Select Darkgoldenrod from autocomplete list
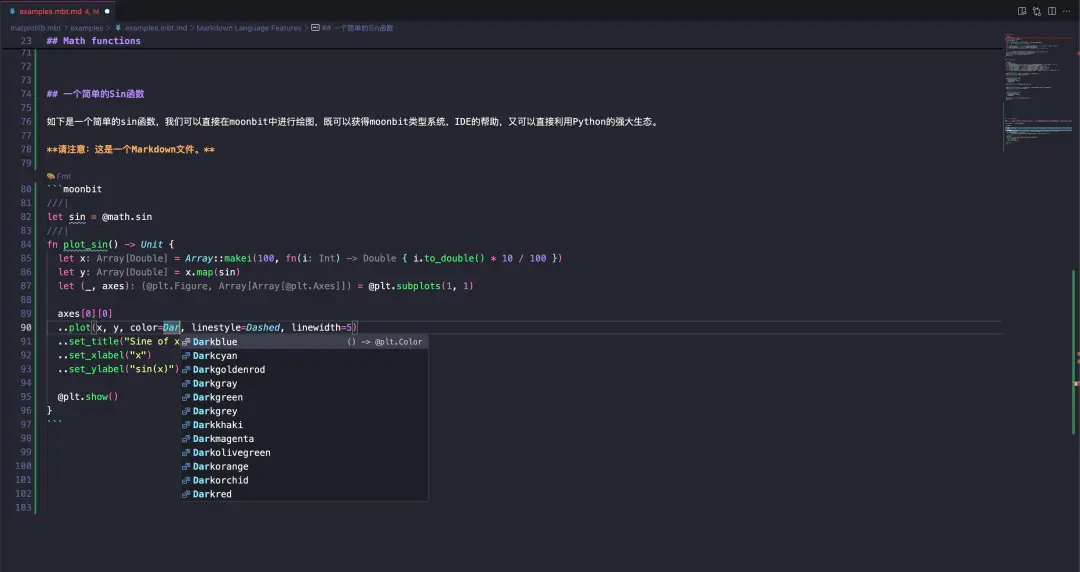Screen dimensions: 1080x572 [304, 369]
